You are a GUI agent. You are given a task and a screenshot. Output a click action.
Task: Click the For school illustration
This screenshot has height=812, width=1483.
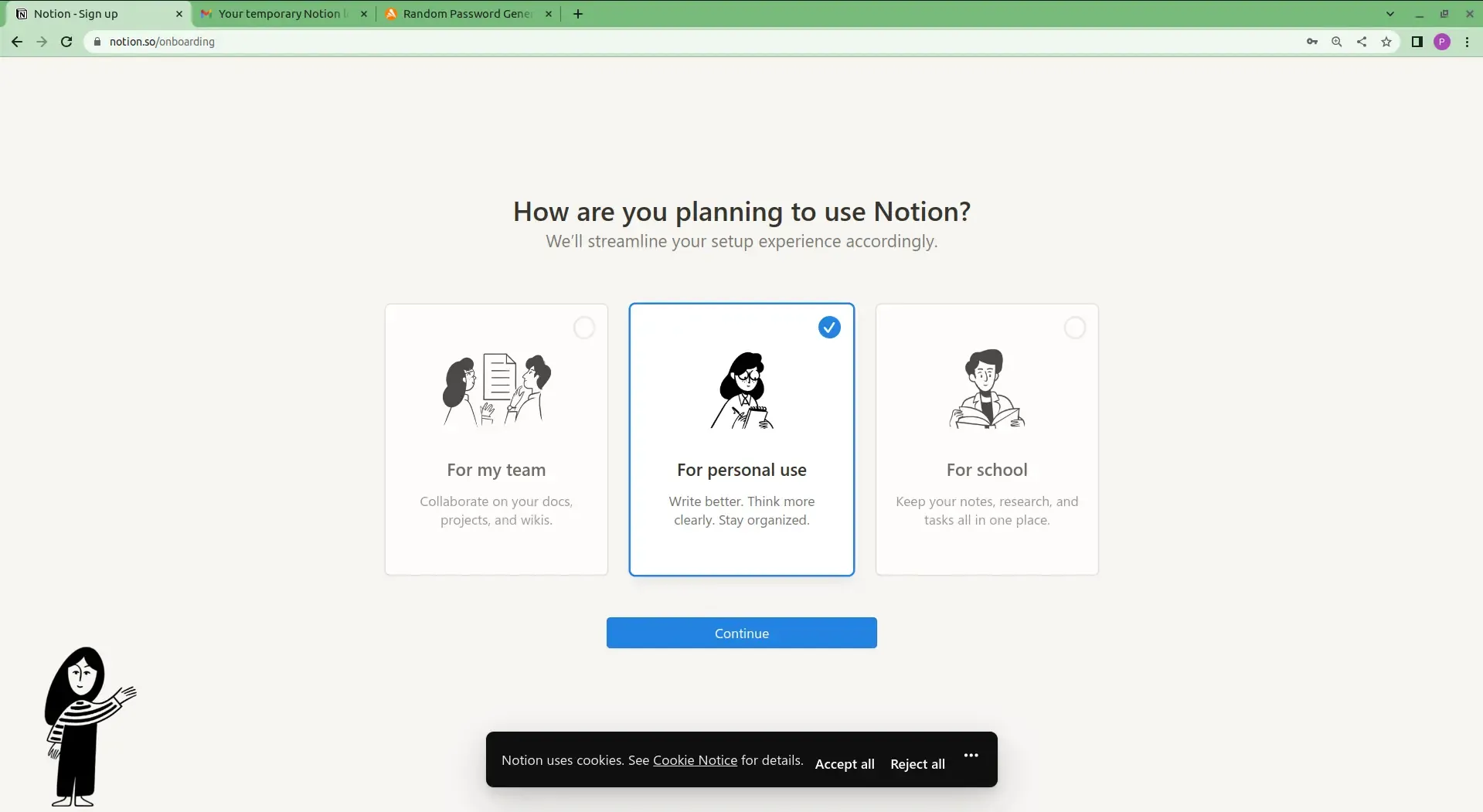pos(987,389)
